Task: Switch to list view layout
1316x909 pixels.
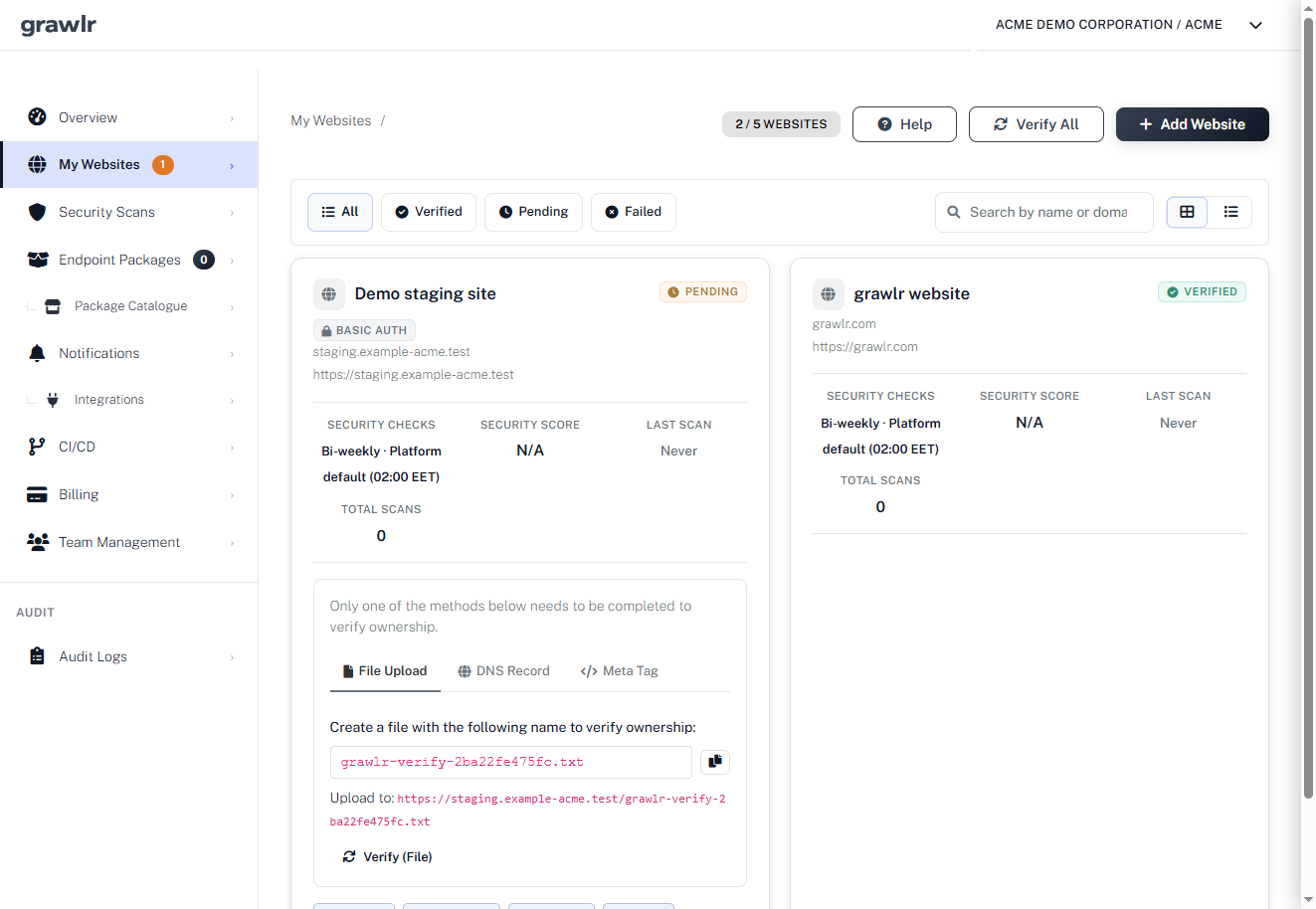Action: (1230, 212)
